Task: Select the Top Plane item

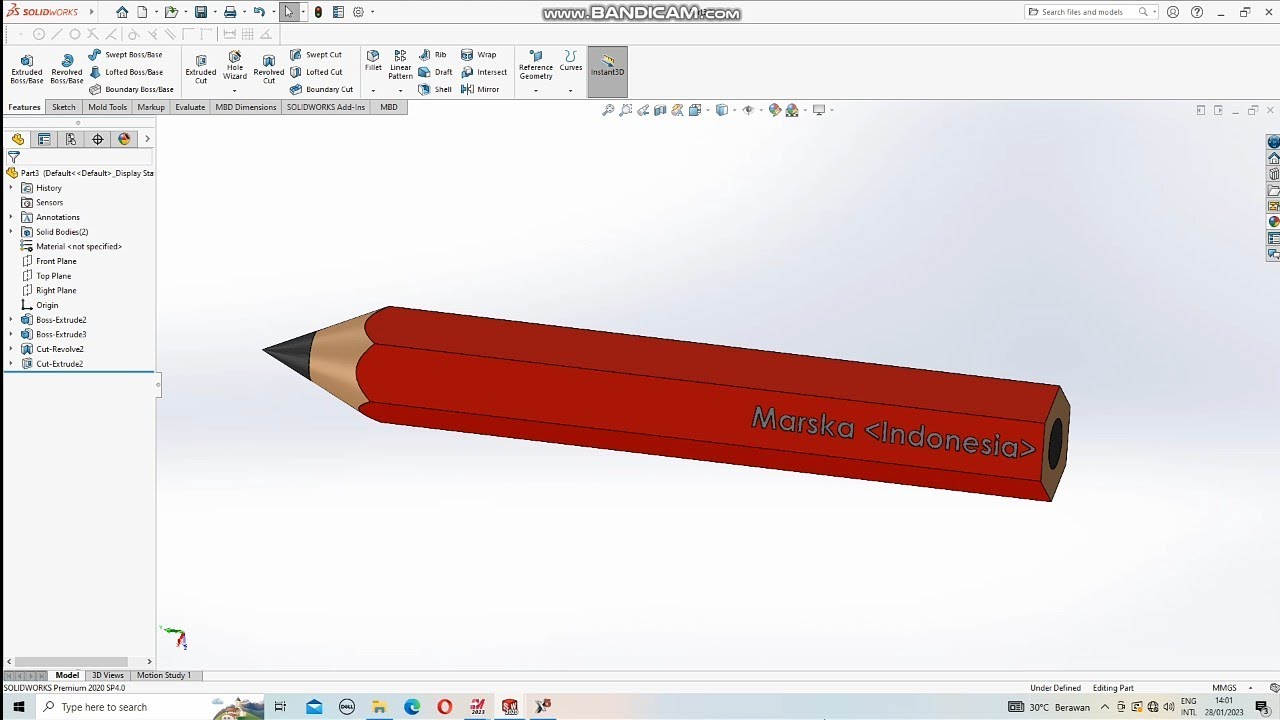Action: pyautogui.click(x=54, y=276)
